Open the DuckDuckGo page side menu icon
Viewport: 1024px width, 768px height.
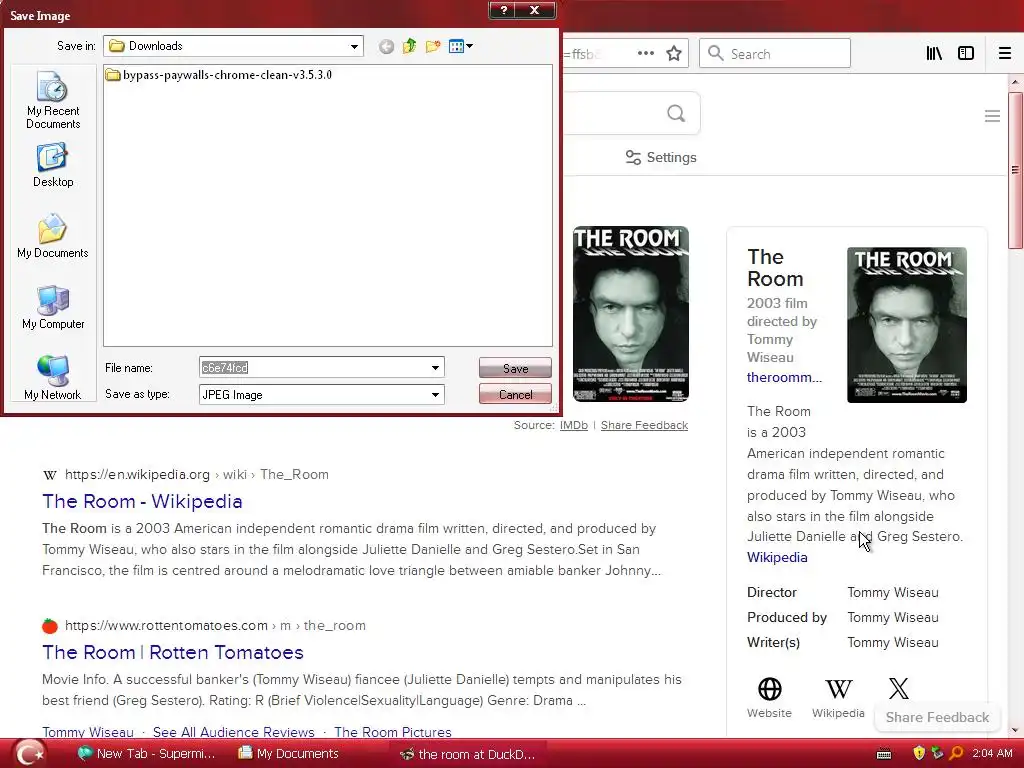coord(992,116)
